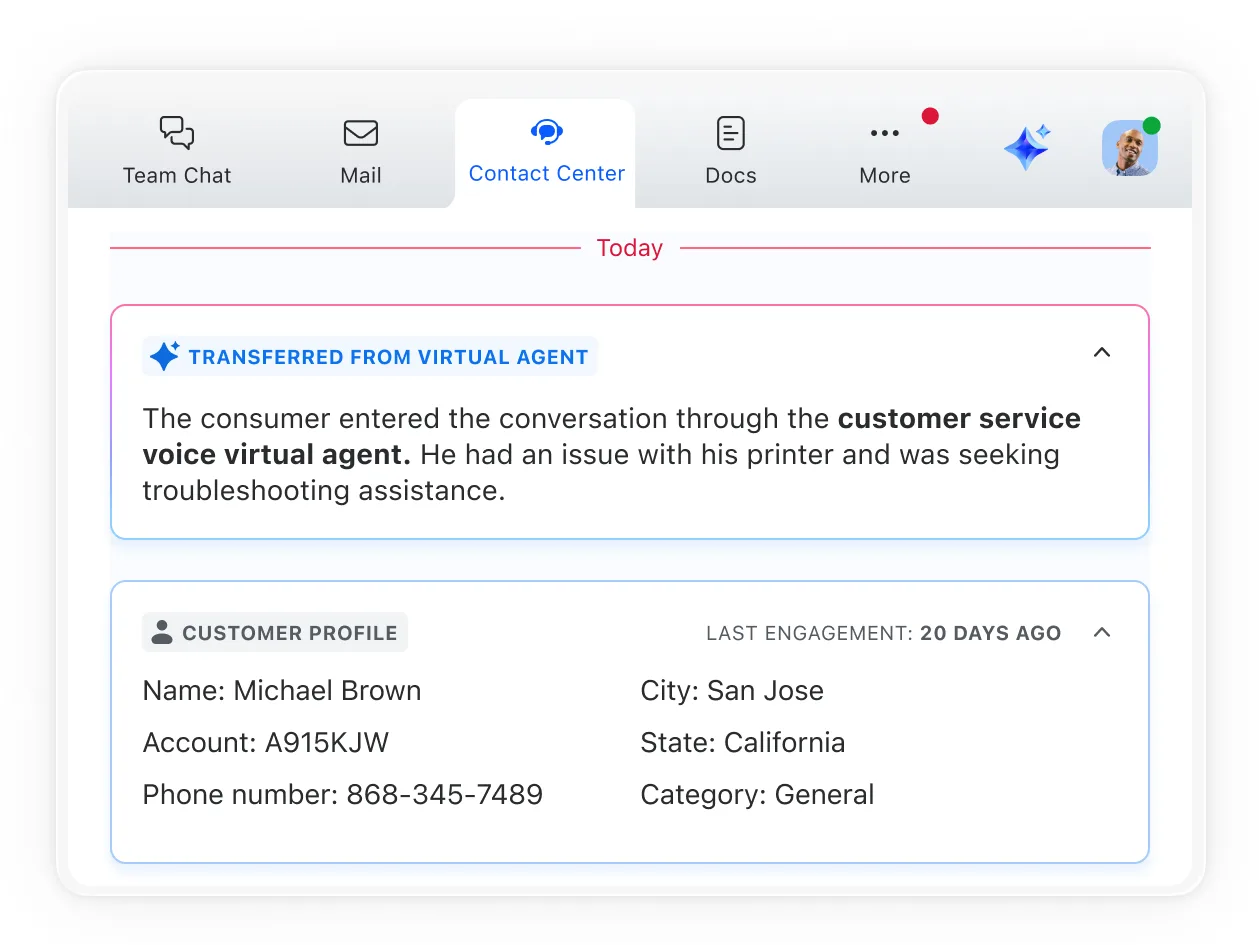Screen dimensions: 1259x945
Task: Click the Last Engagement 20 Days Ago label
Action: tap(883, 632)
